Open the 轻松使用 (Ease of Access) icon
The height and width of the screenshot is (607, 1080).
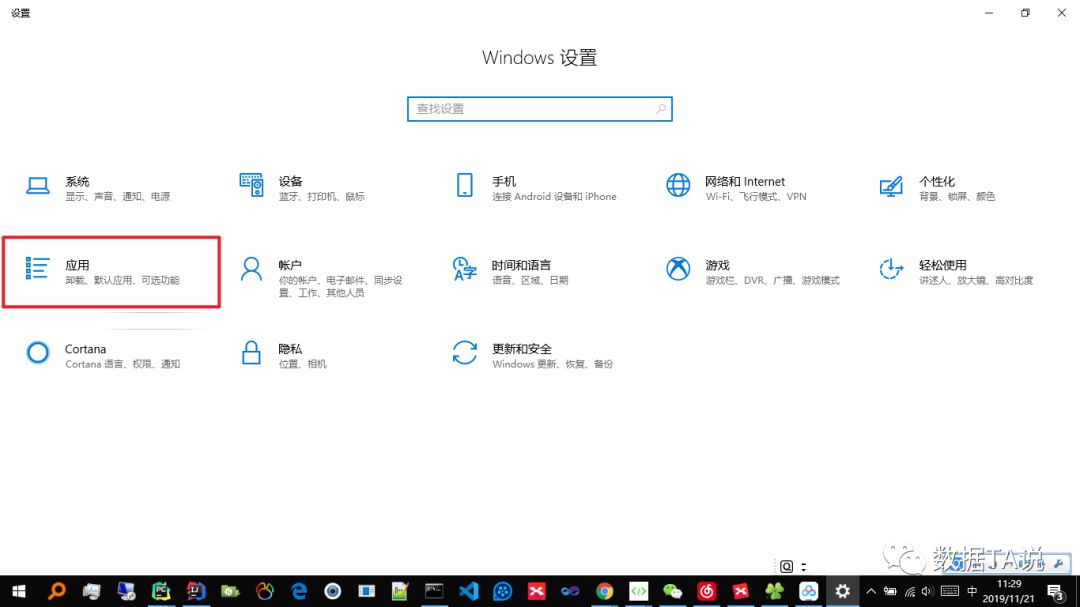[x=891, y=269]
